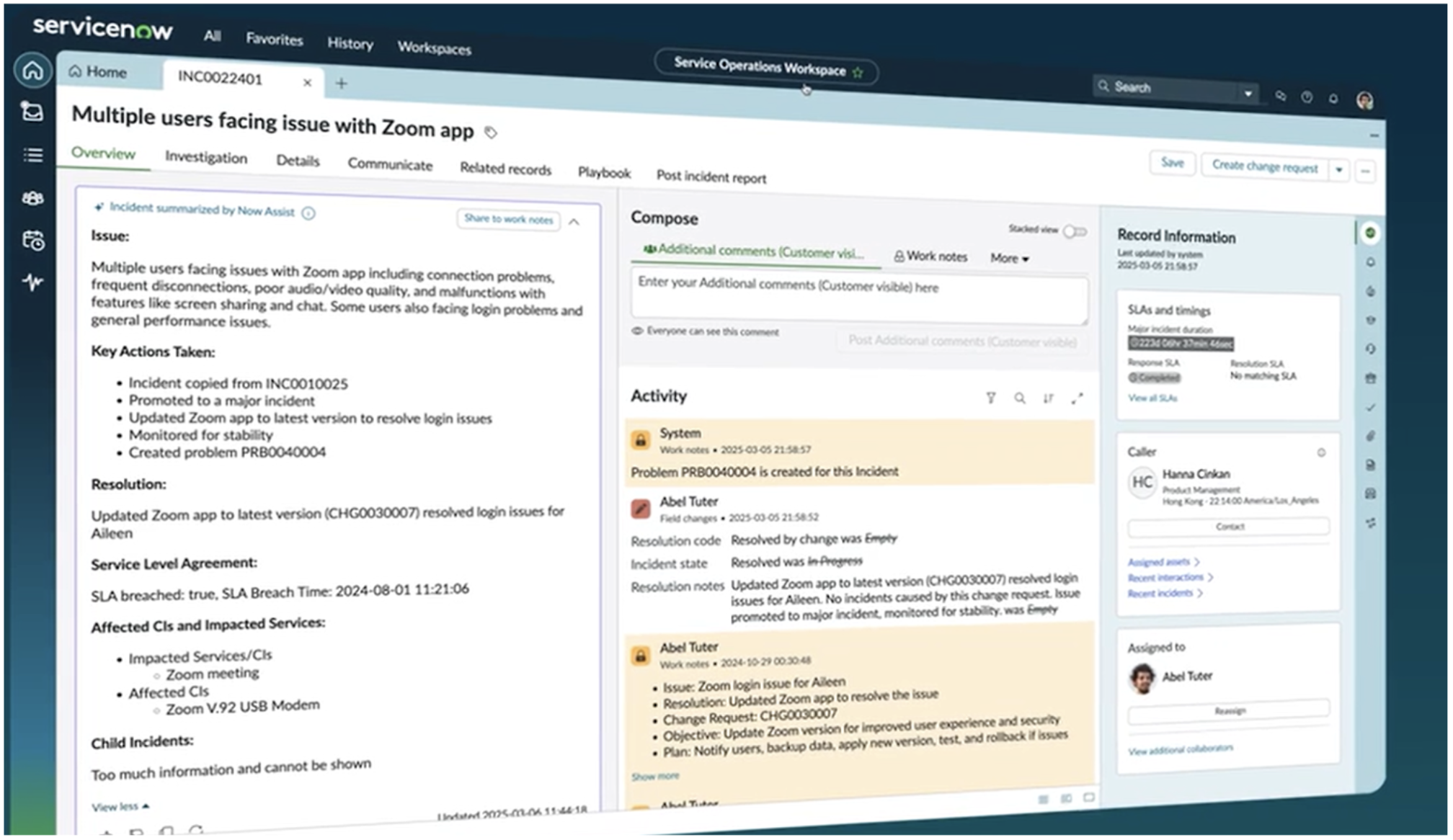Filter the Activity stream

tap(992, 398)
